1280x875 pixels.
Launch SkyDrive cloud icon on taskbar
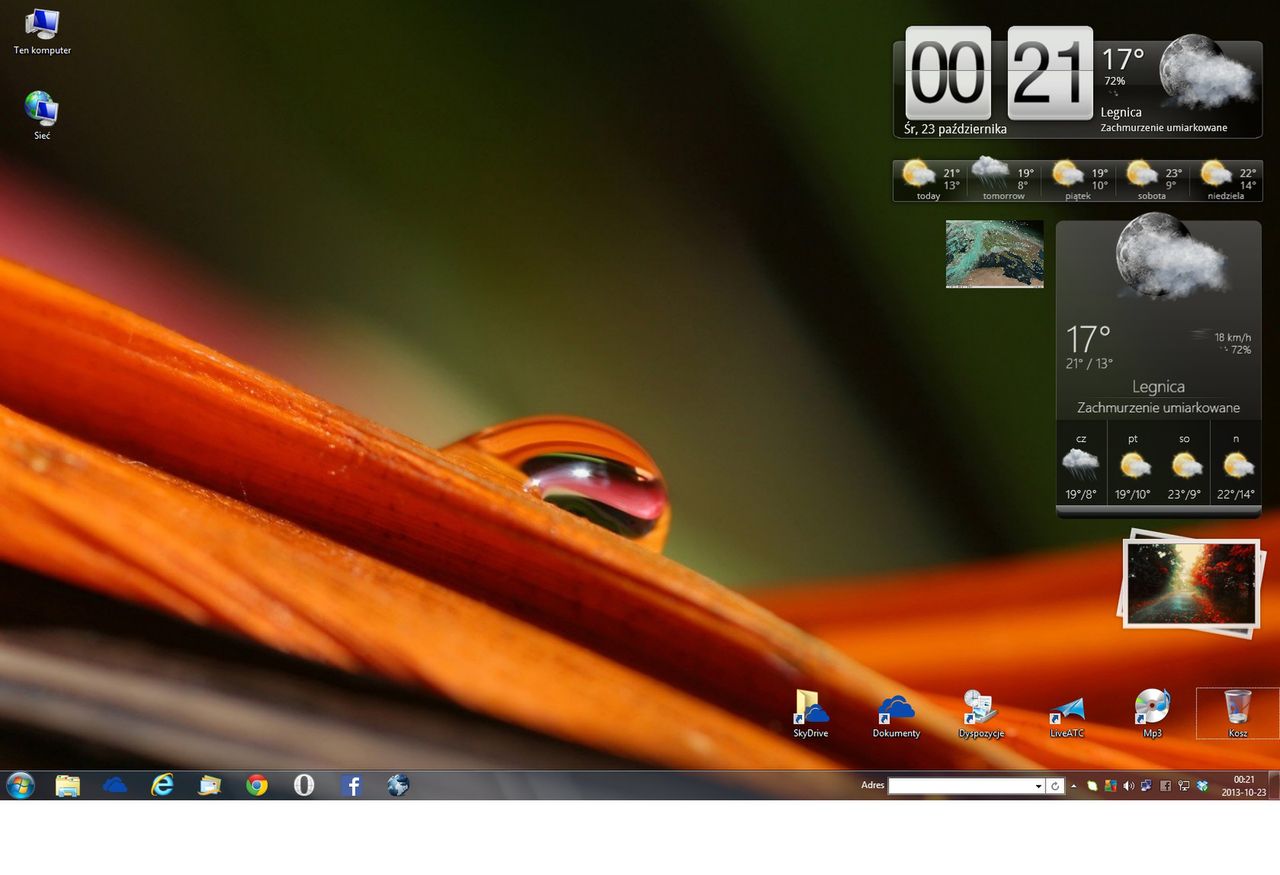(x=115, y=785)
